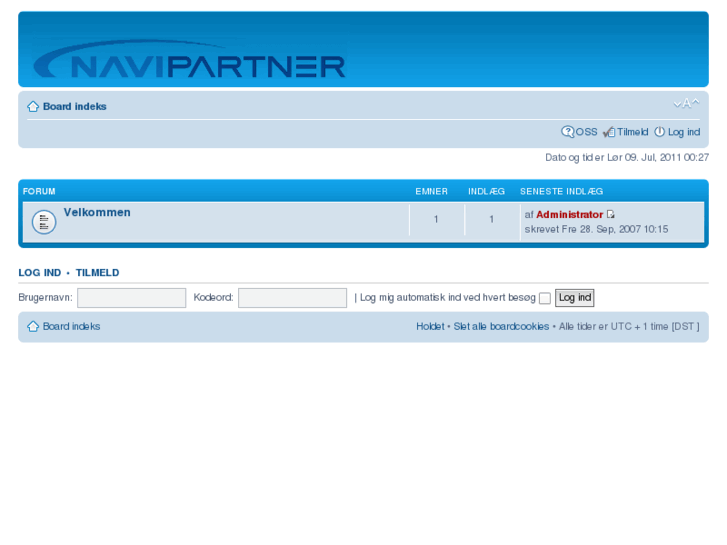727x545 pixels.
Task: Change font size with the A icon
Action: (x=686, y=103)
